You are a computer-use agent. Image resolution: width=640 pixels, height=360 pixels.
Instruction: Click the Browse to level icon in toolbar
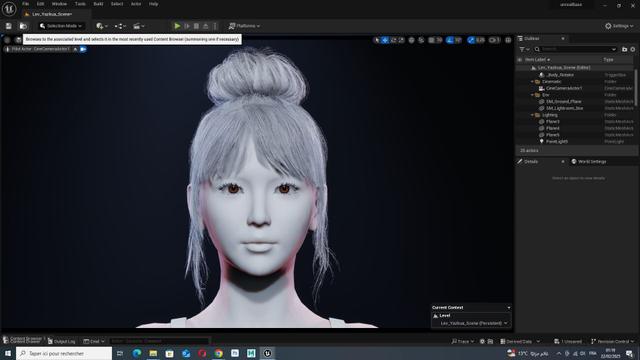pyautogui.click(x=23, y=26)
